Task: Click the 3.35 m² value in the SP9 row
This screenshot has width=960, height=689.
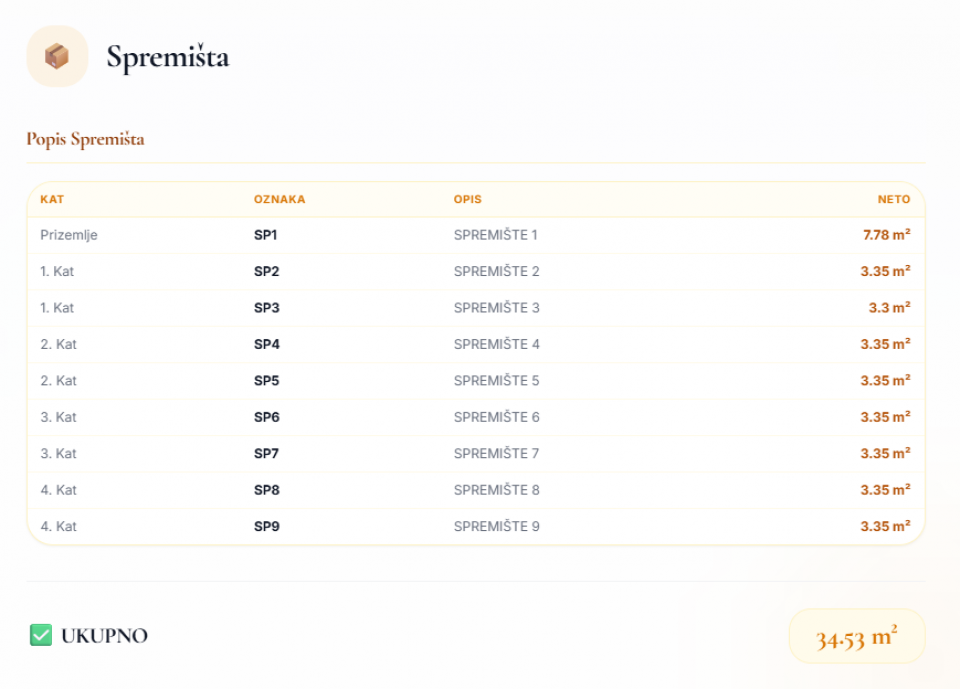Action: pyautogui.click(x=885, y=526)
